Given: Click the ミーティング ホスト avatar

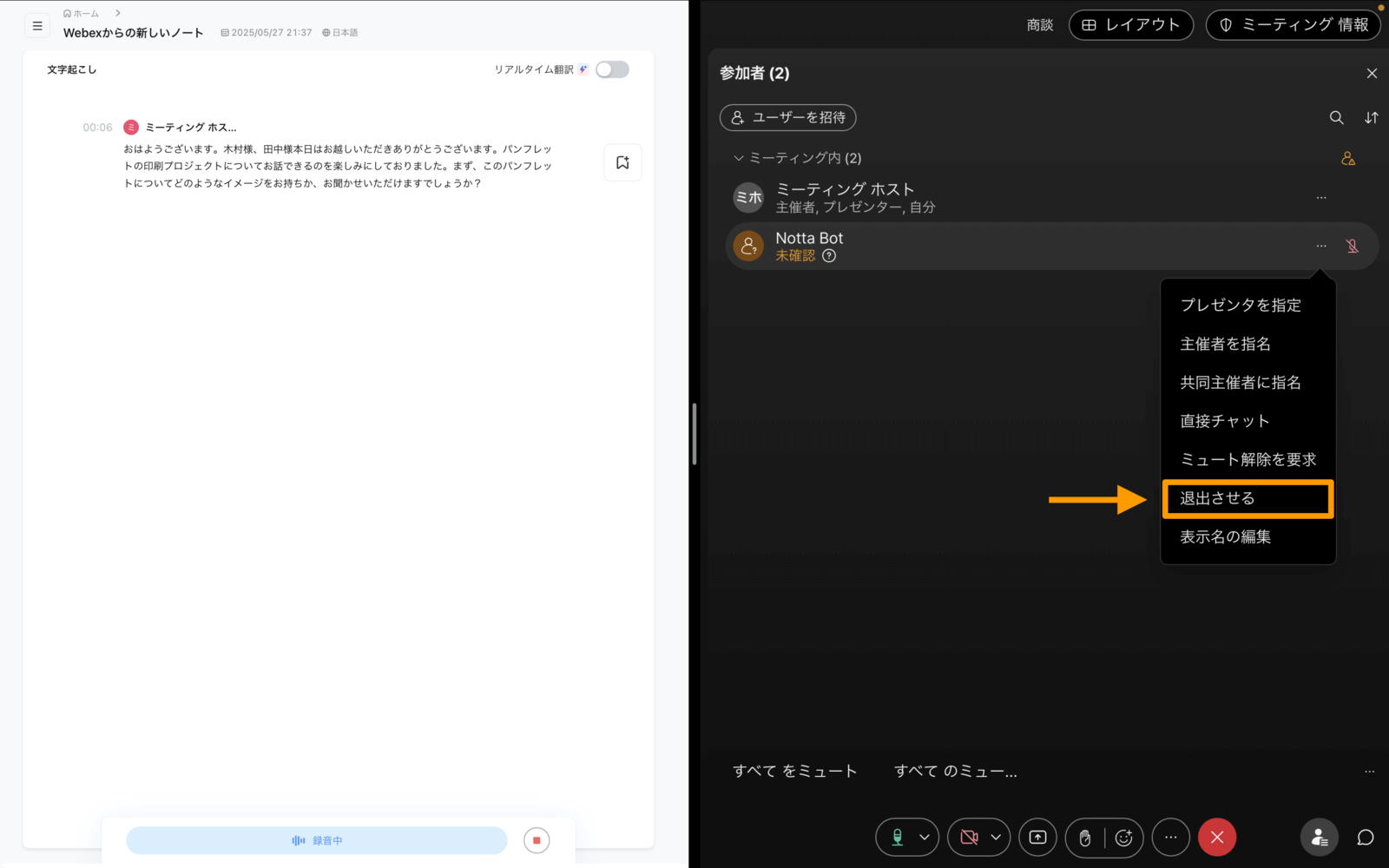Looking at the screenshot, I should 748,198.
